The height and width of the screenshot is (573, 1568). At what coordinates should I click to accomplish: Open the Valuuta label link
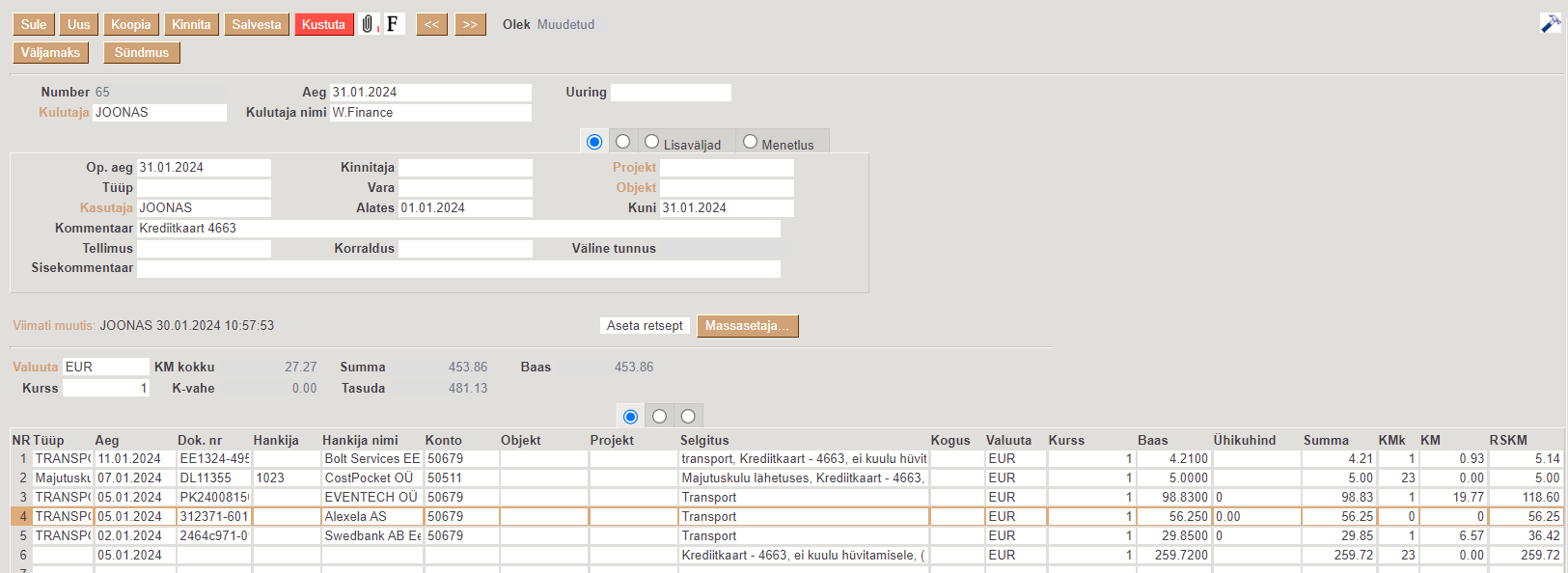[36, 367]
